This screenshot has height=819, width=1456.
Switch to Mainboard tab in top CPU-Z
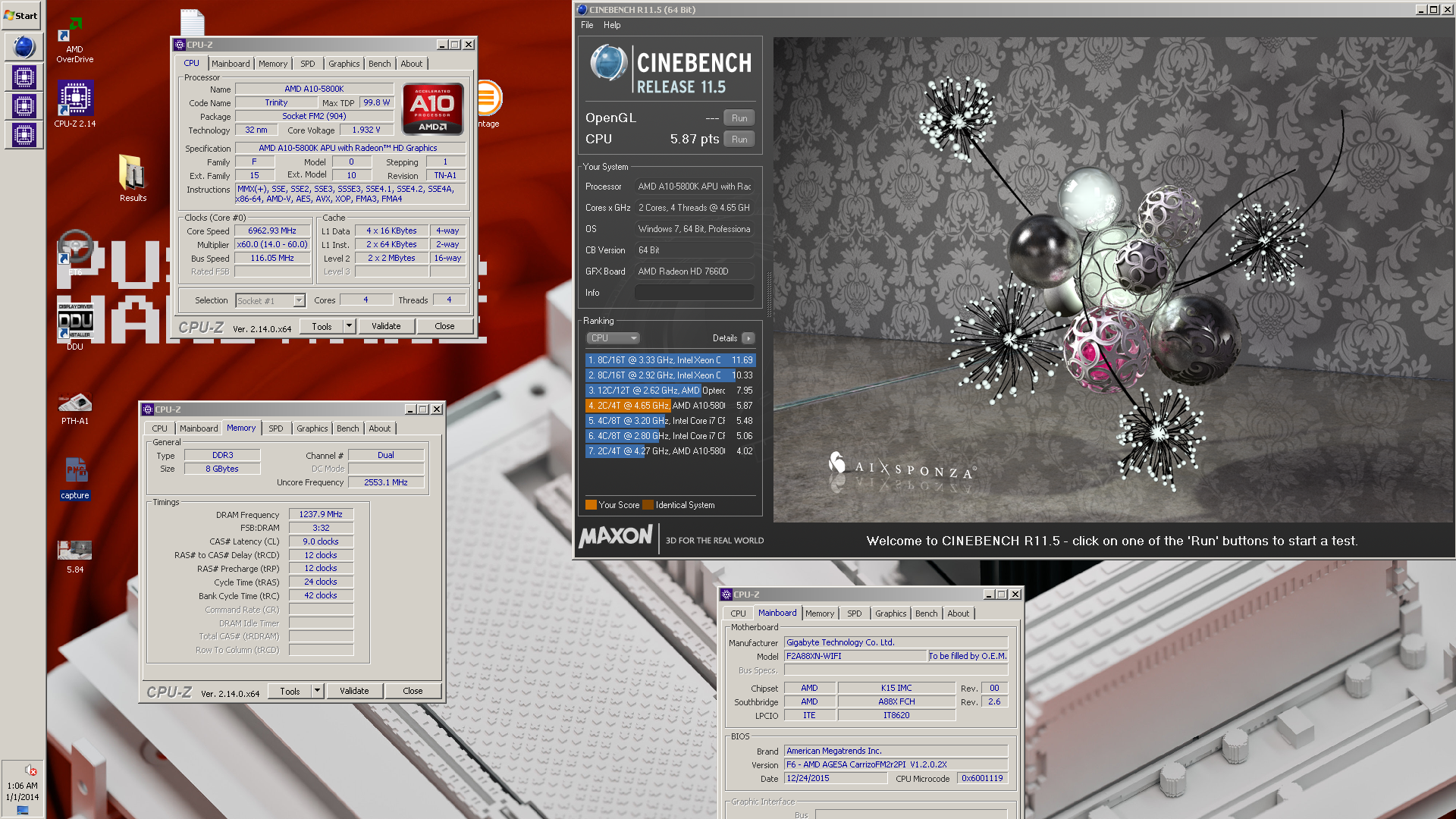click(231, 64)
